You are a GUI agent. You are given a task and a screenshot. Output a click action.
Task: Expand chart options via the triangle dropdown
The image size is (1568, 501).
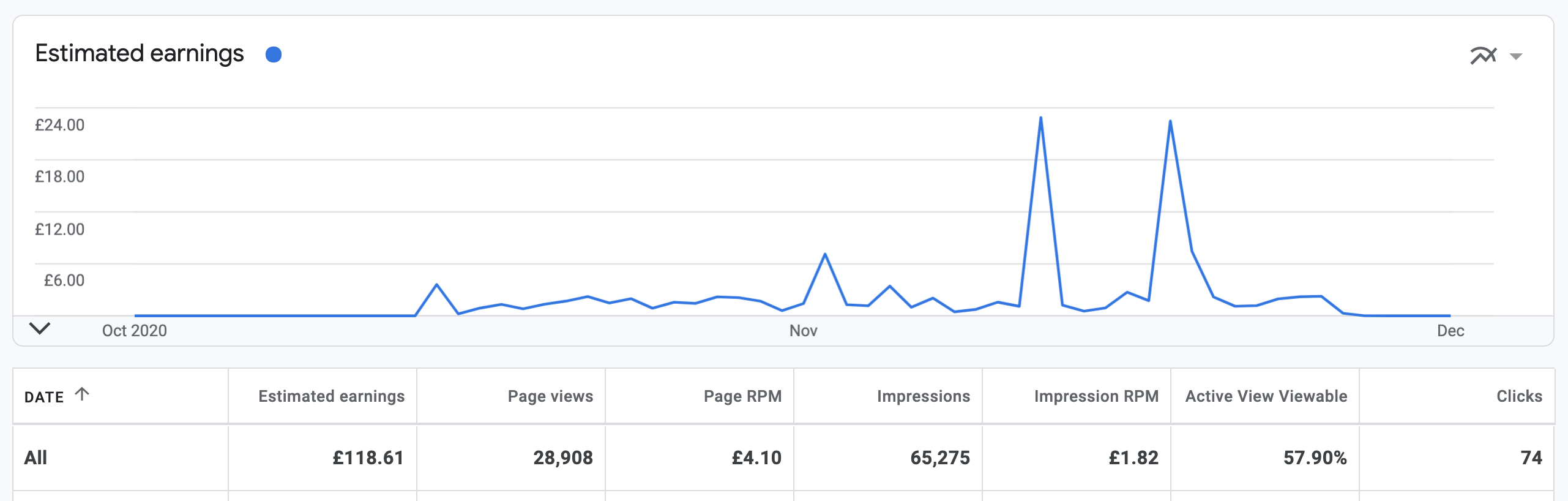(x=1516, y=56)
